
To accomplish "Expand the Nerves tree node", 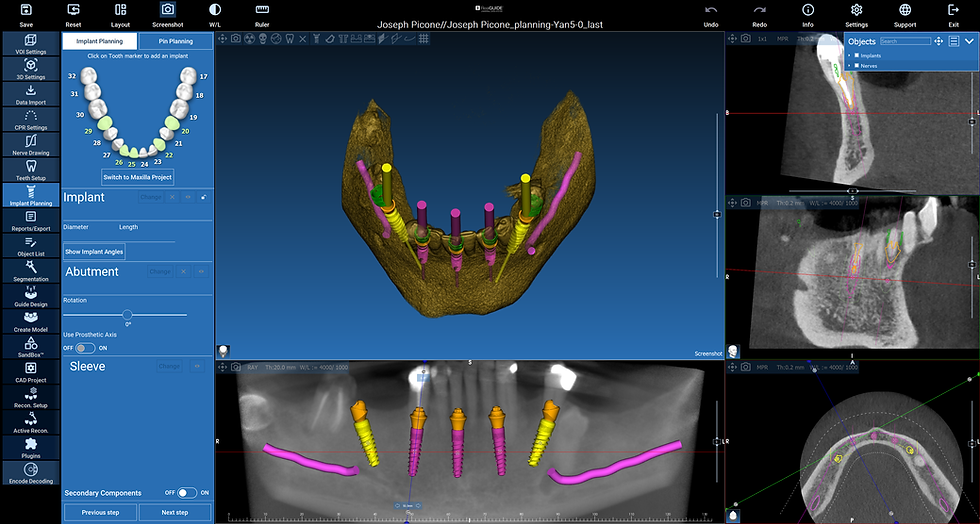I will (849, 66).
